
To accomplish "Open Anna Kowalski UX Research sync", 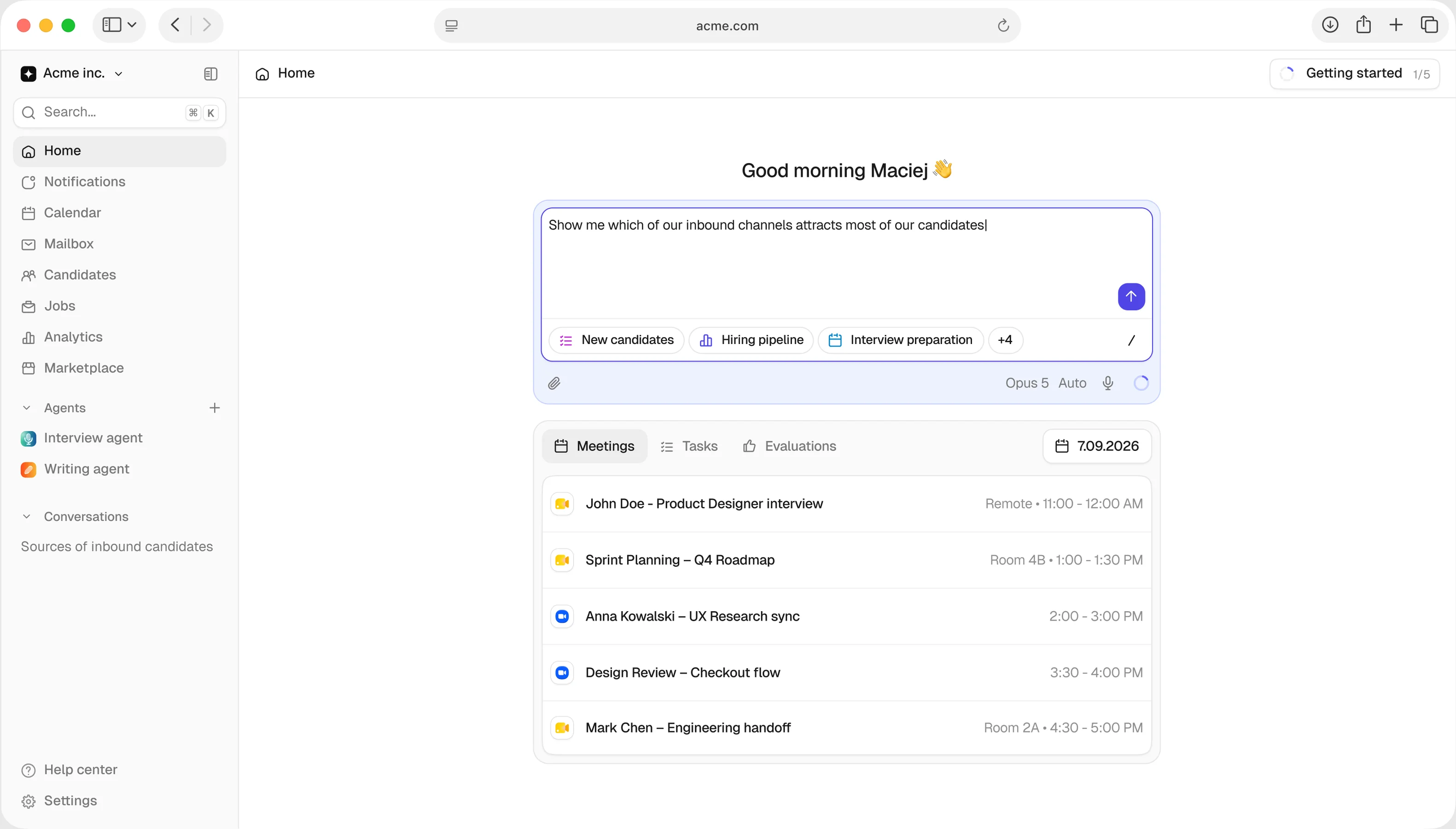I will point(846,616).
